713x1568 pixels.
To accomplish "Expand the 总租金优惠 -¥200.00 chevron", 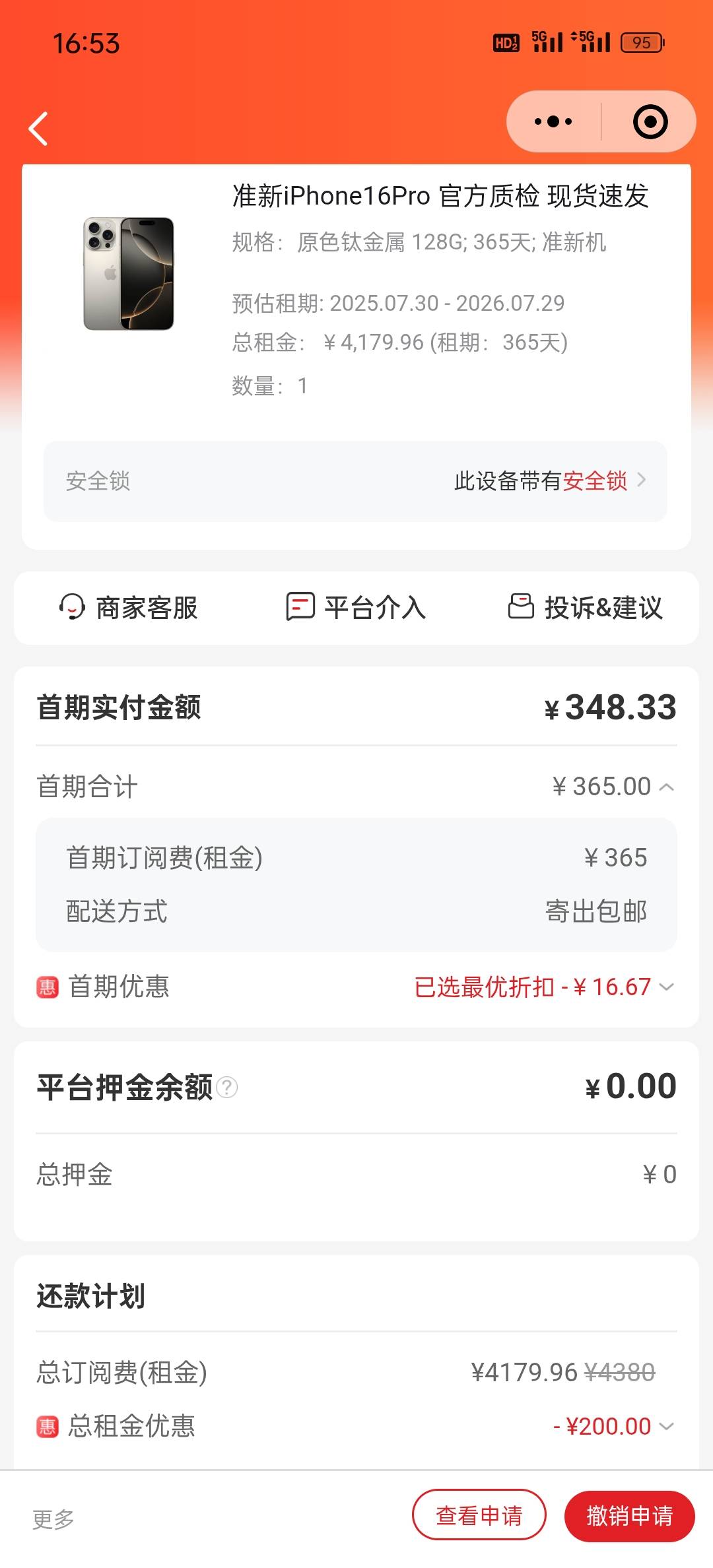I will click(667, 1427).
